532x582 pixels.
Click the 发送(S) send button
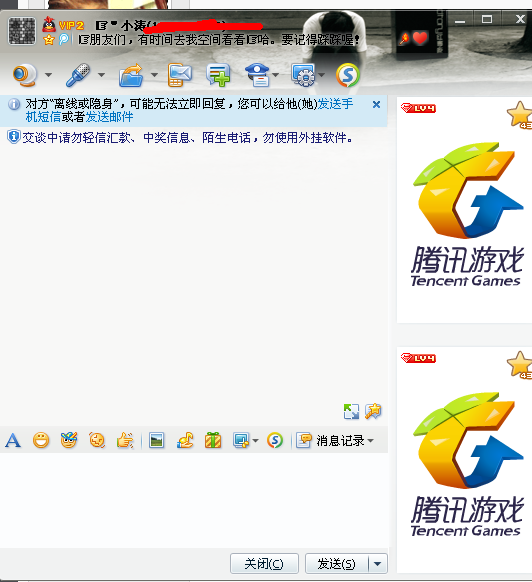coord(337,563)
